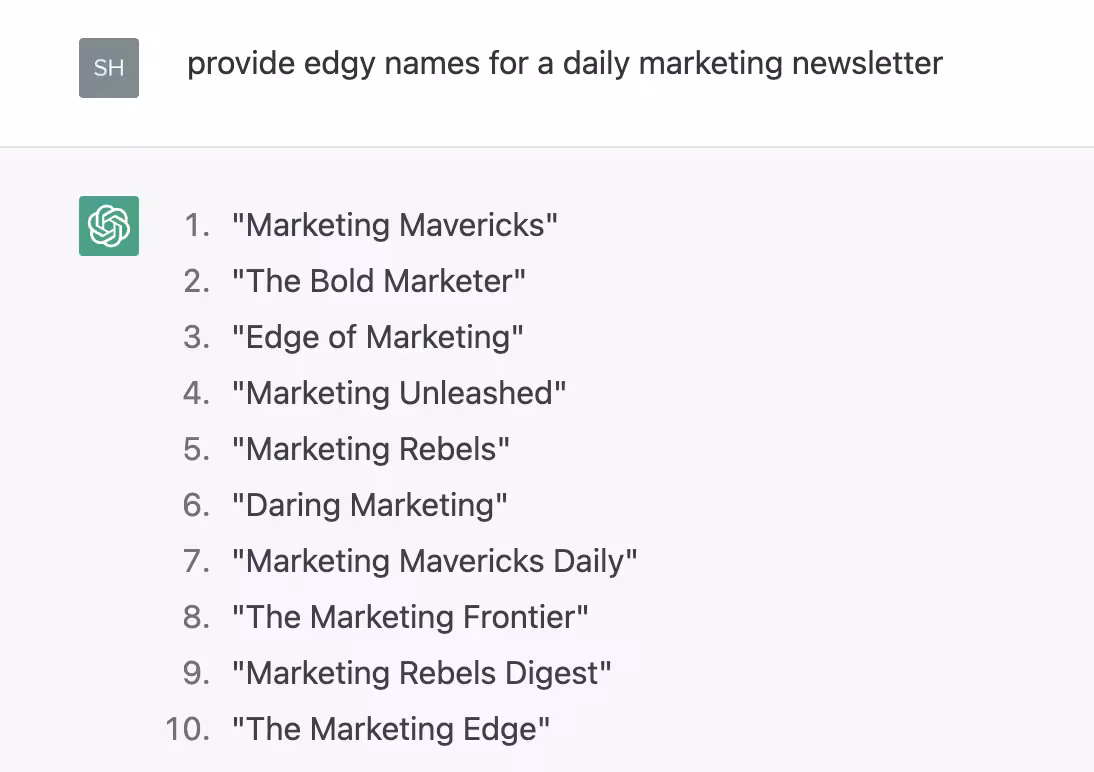Click the SH user avatar
Image resolution: width=1094 pixels, height=772 pixels.
point(108,68)
